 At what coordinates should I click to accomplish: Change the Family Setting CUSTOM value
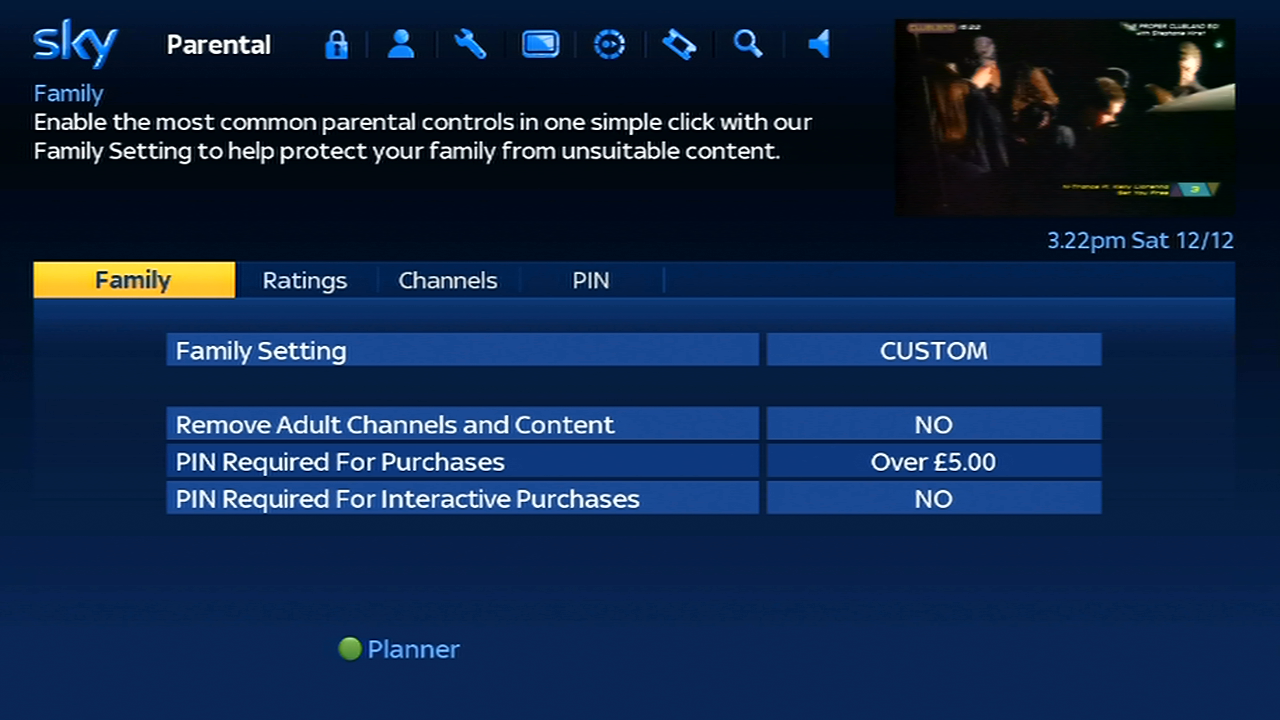(x=933, y=351)
